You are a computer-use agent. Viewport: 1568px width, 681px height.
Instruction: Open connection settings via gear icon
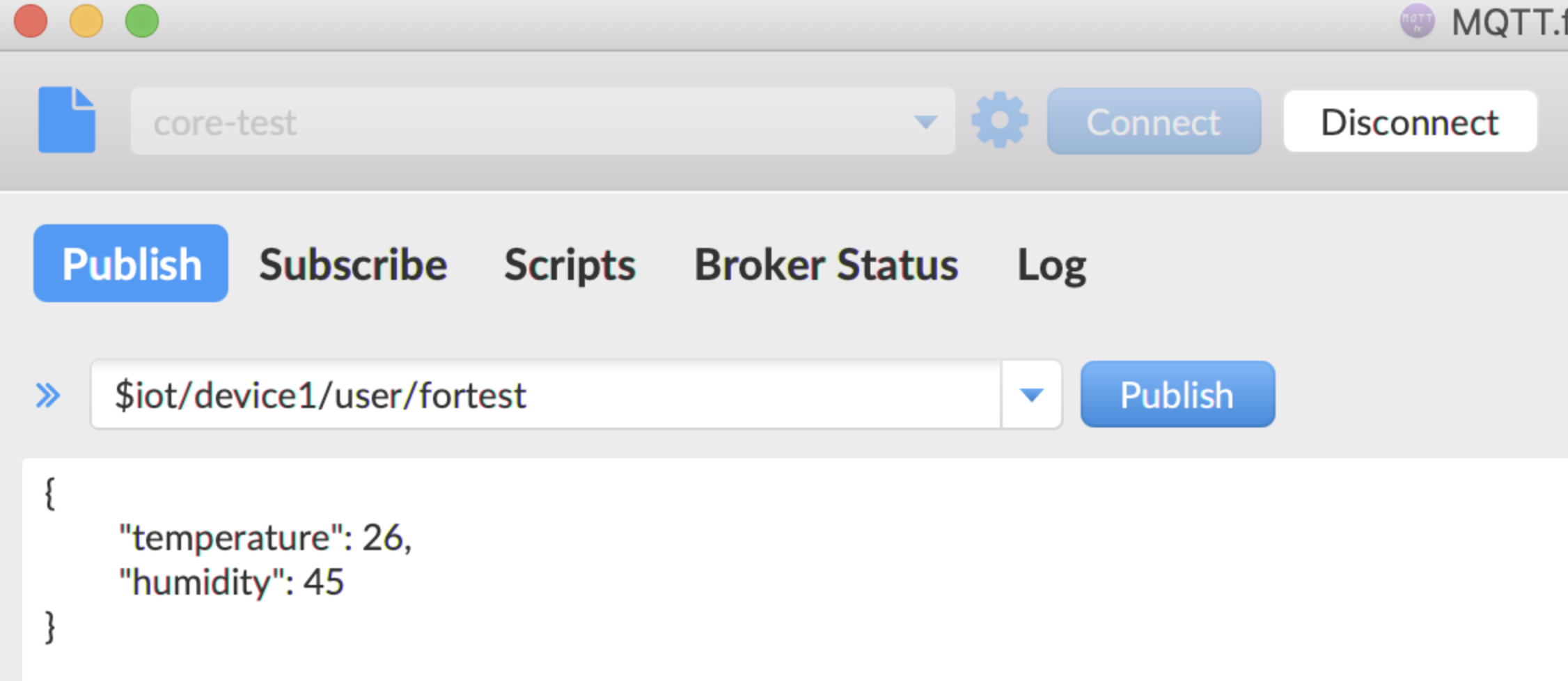coord(999,120)
